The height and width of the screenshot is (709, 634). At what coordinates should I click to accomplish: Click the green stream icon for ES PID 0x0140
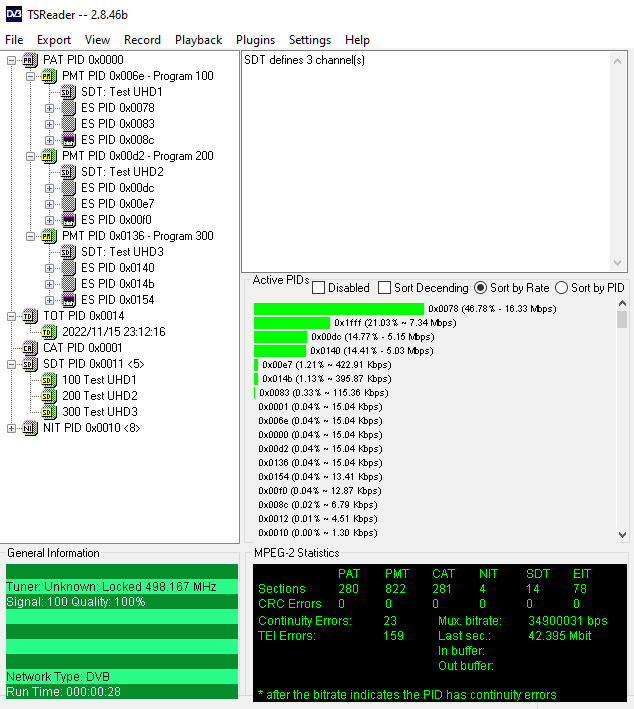pos(68,268)
